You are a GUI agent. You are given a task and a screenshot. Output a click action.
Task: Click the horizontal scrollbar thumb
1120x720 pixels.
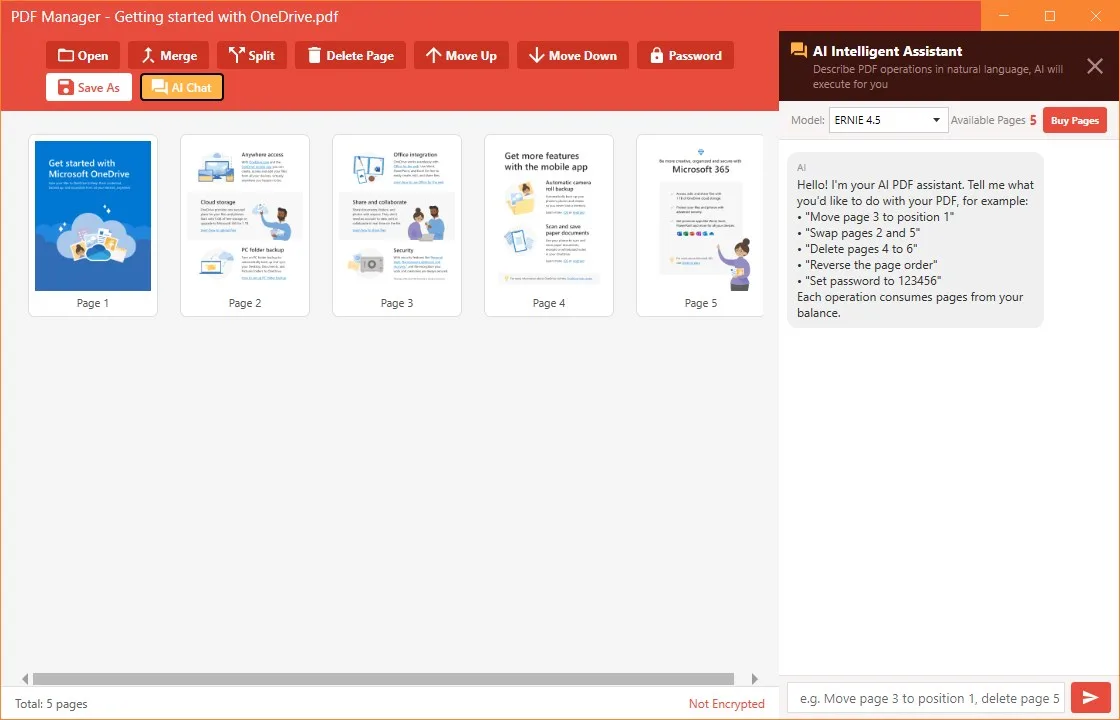(x=384, y=679)
